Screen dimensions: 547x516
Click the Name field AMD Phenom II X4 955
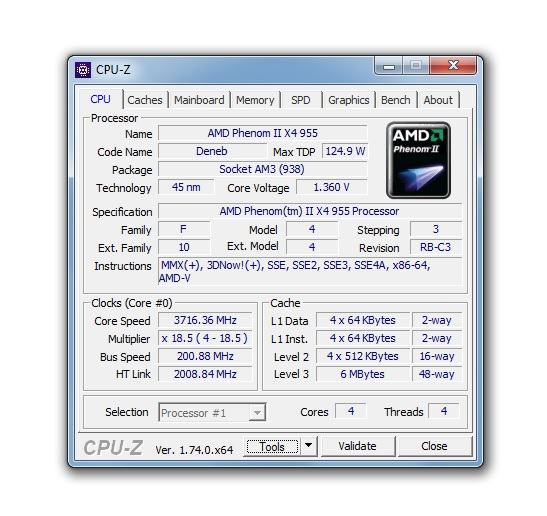262,133
